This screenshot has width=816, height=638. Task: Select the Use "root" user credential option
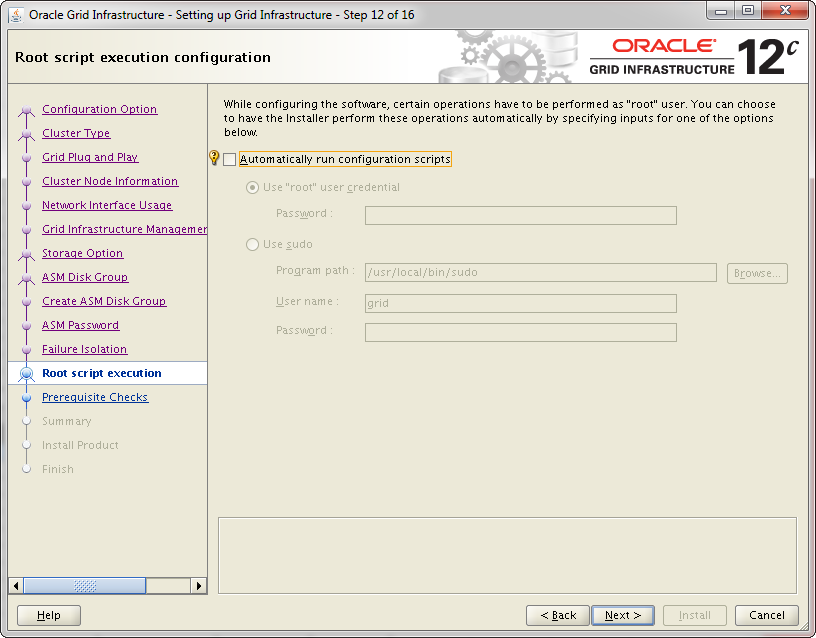[252, 188]
